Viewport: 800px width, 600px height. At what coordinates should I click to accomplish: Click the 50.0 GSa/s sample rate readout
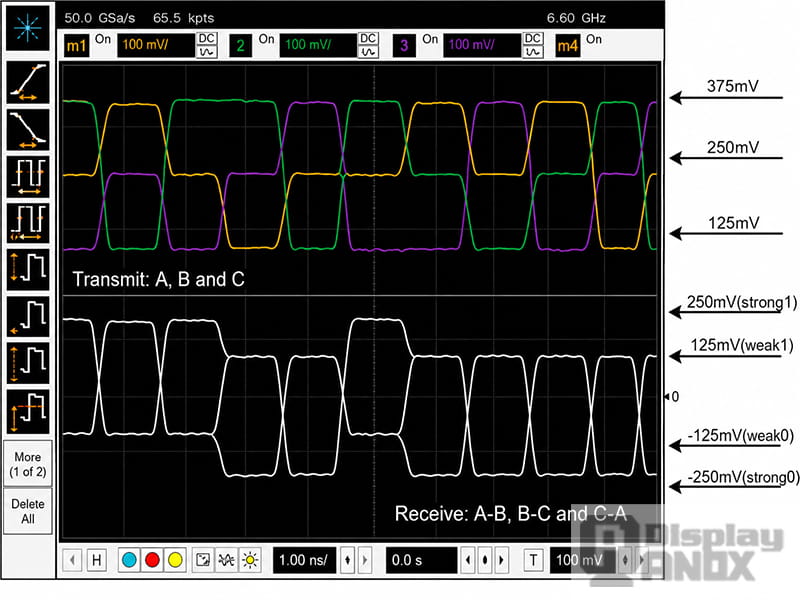click(100, 18)
